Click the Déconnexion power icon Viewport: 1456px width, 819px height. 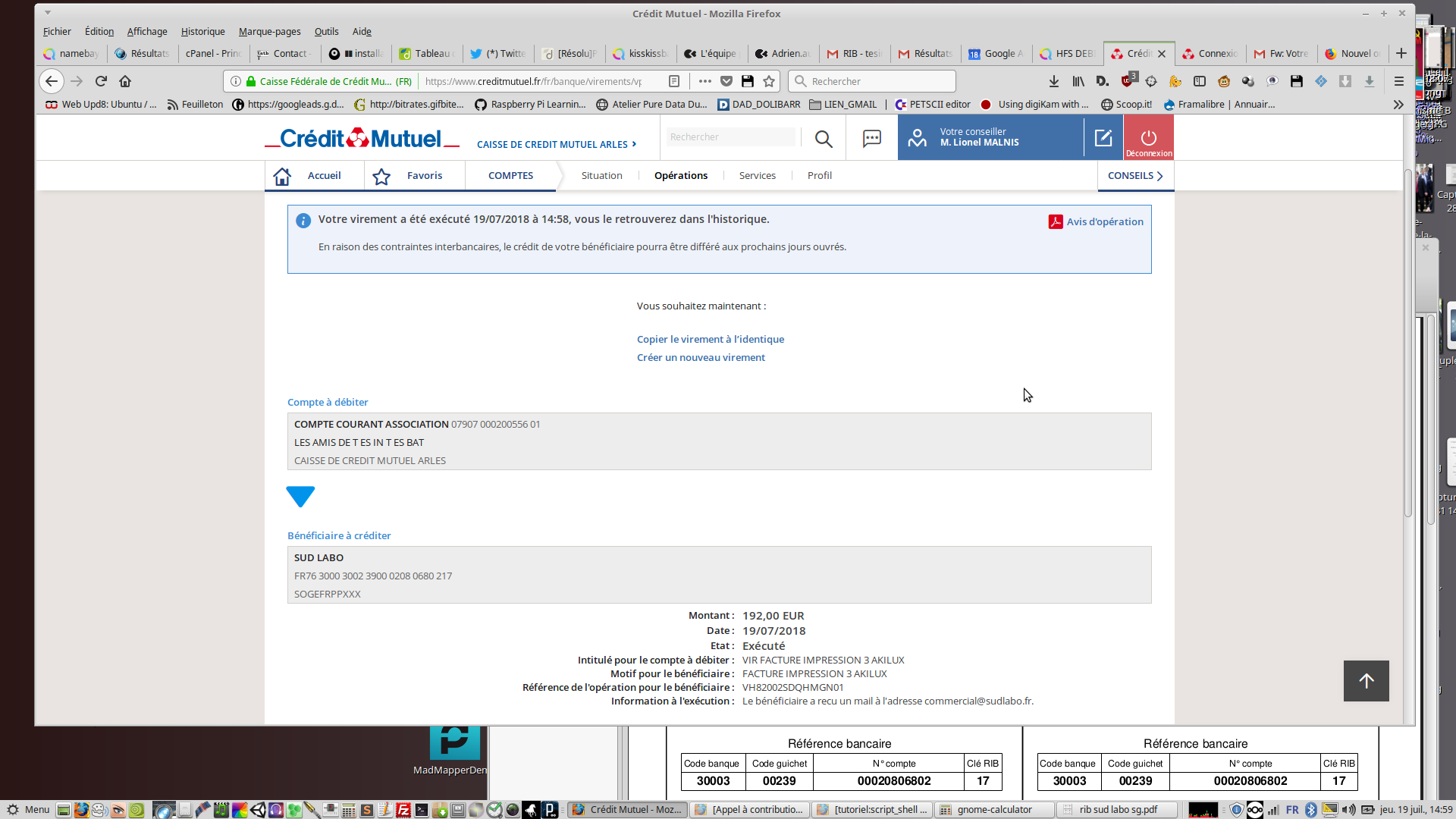coord(1148,137)
